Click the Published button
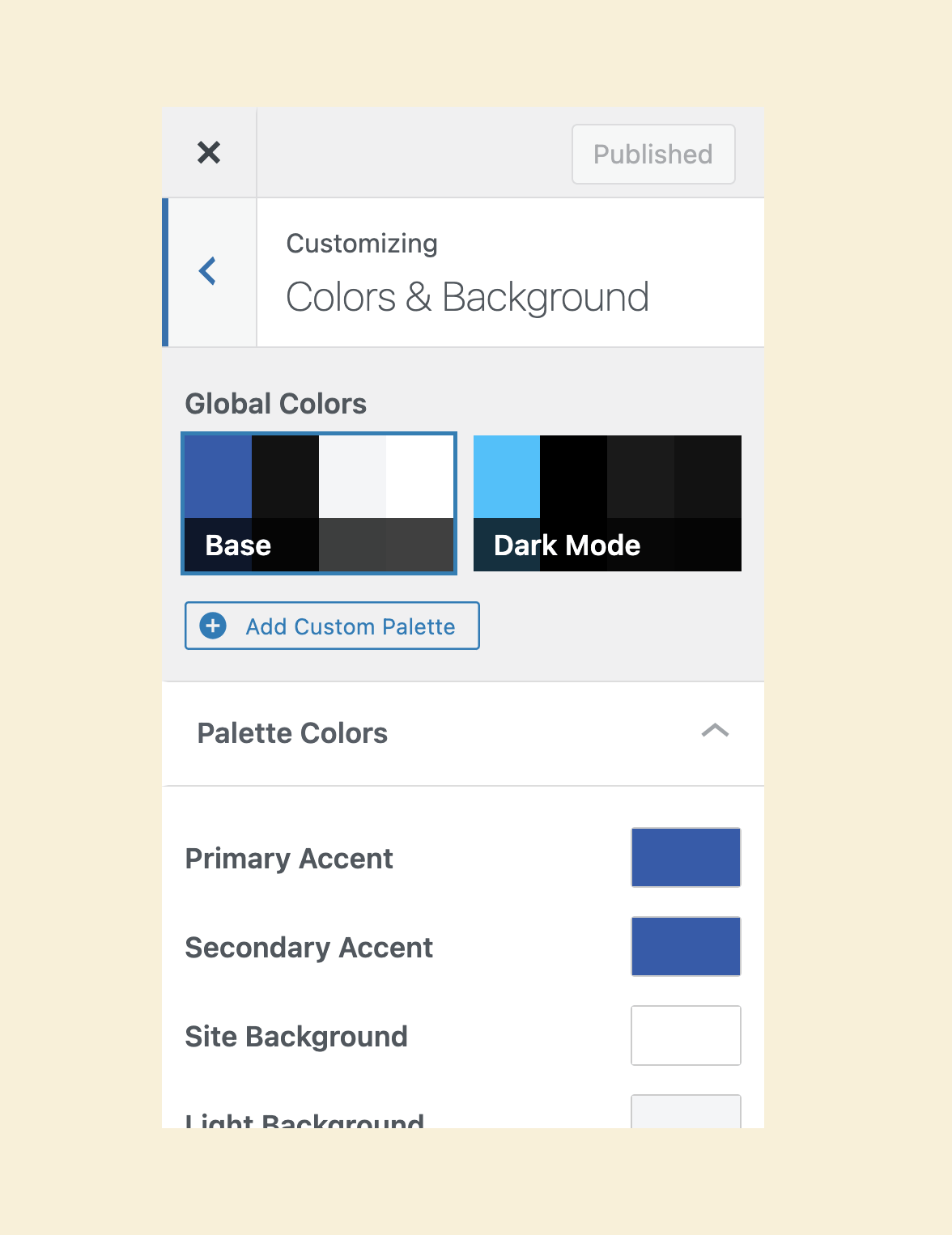 pyautogui.click(x=653, y=154)
